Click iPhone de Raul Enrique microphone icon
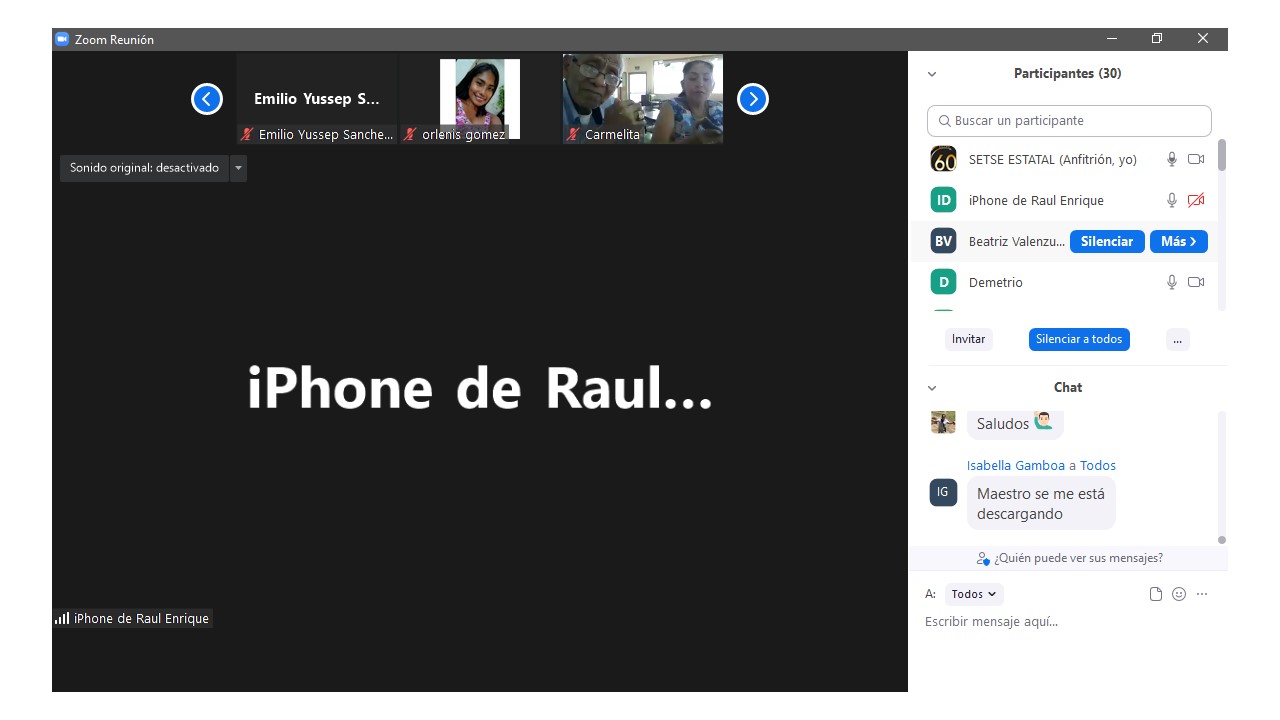1280x720 pixels. tap(1172, 200)
